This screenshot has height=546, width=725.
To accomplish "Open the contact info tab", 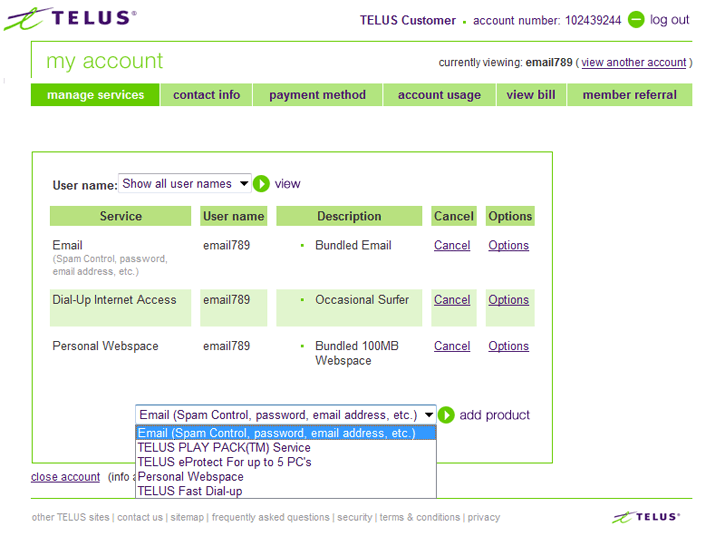I will [206, 95].
